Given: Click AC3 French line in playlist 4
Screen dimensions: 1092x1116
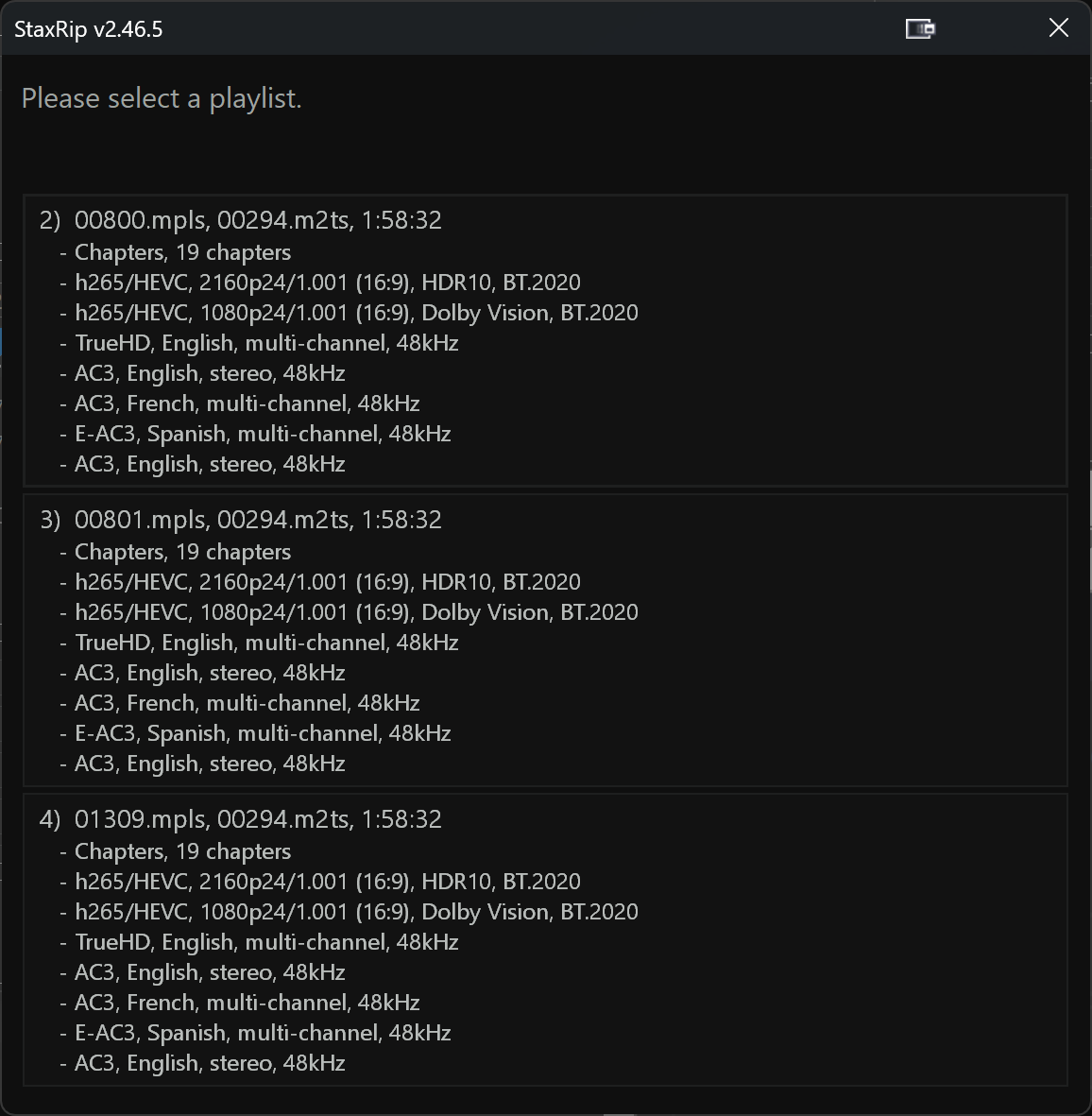Looking at the screenshot, I should [x=247, y=1003].
